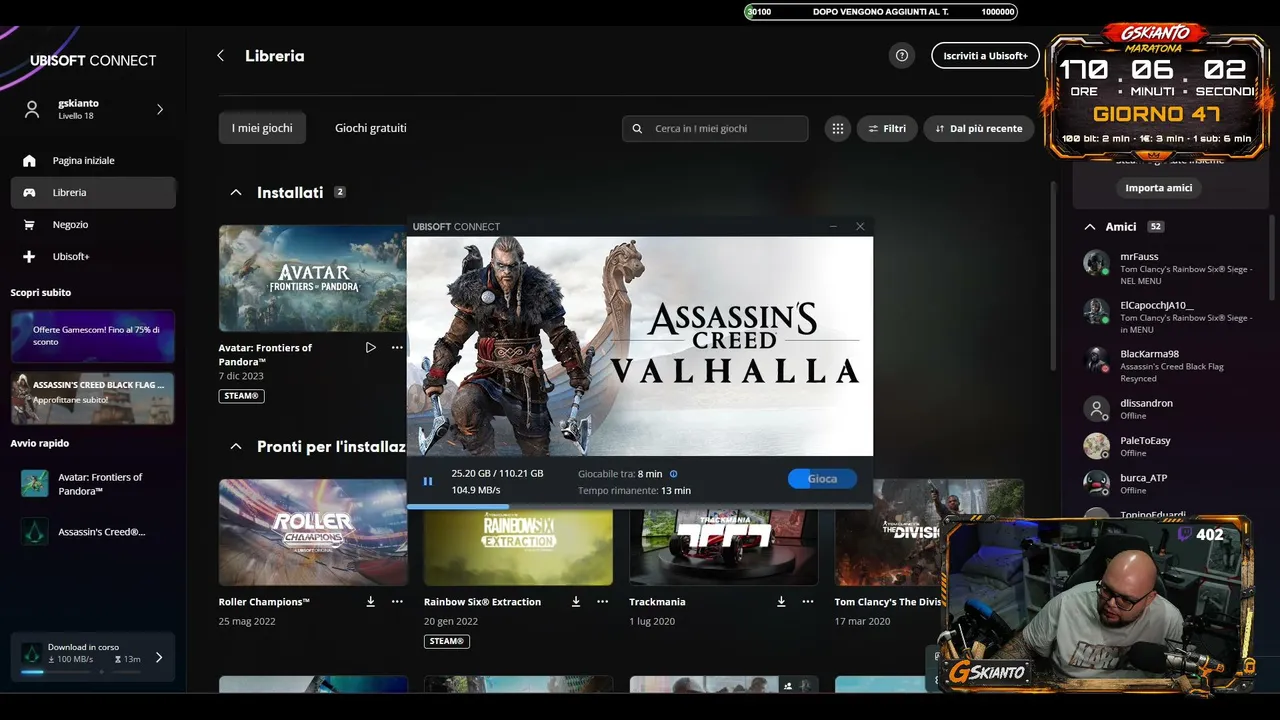Viewport: 1280px width, 720px height.
Task: Click mrFauss friend avatar
Action: [1097, 263]
